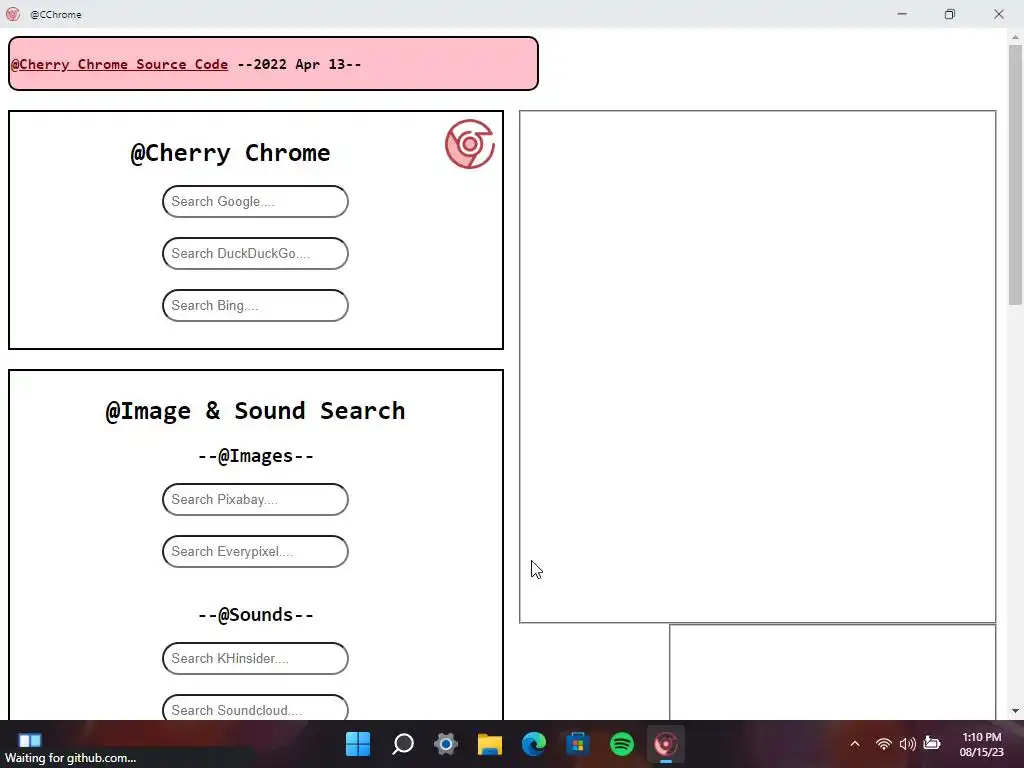The image size is (1024, 768).
Task: Click the --@Images-- subheading
Action: pyautogui.click(x=255, y=456)
